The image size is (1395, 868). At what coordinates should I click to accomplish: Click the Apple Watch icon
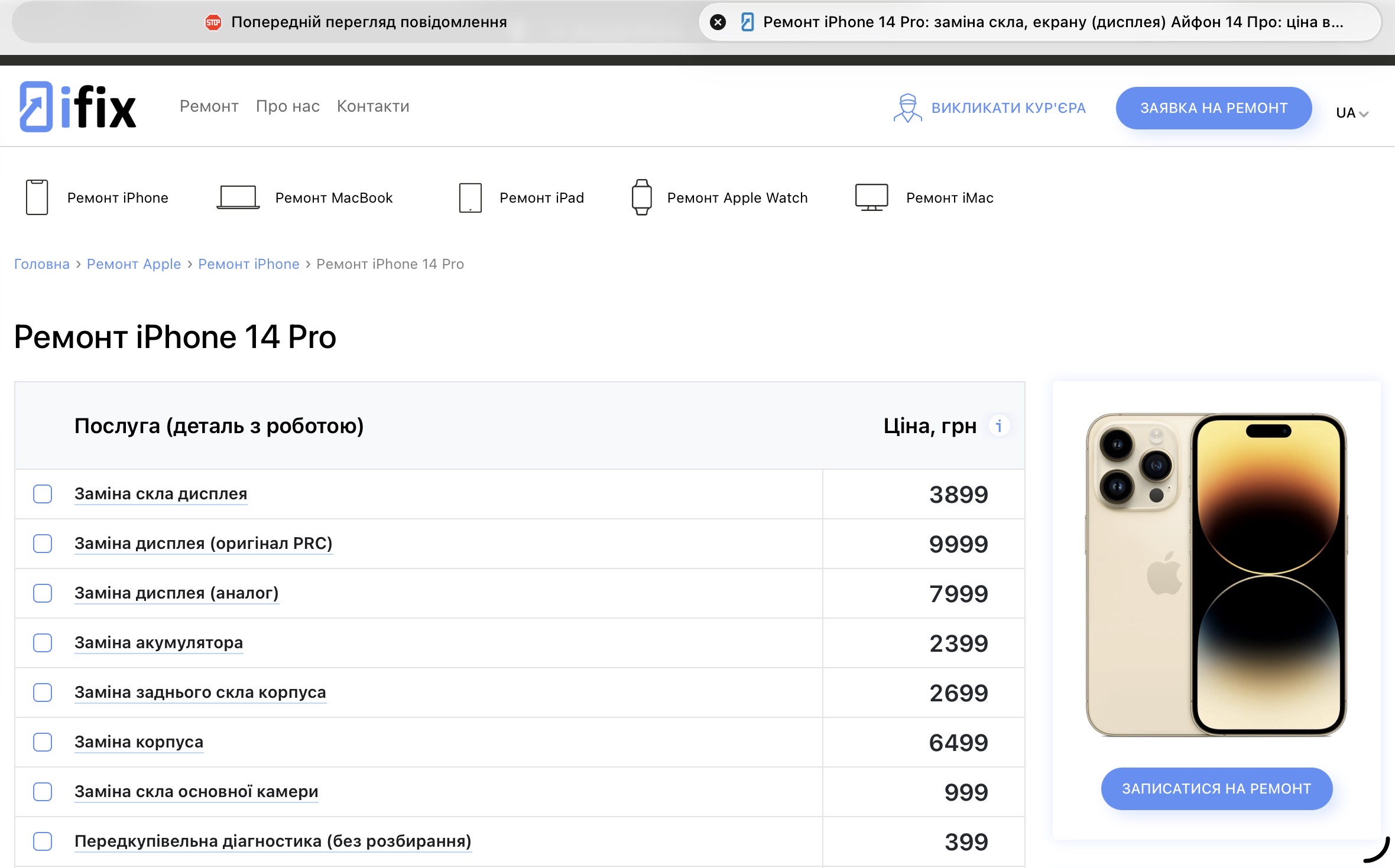(641, 197)
